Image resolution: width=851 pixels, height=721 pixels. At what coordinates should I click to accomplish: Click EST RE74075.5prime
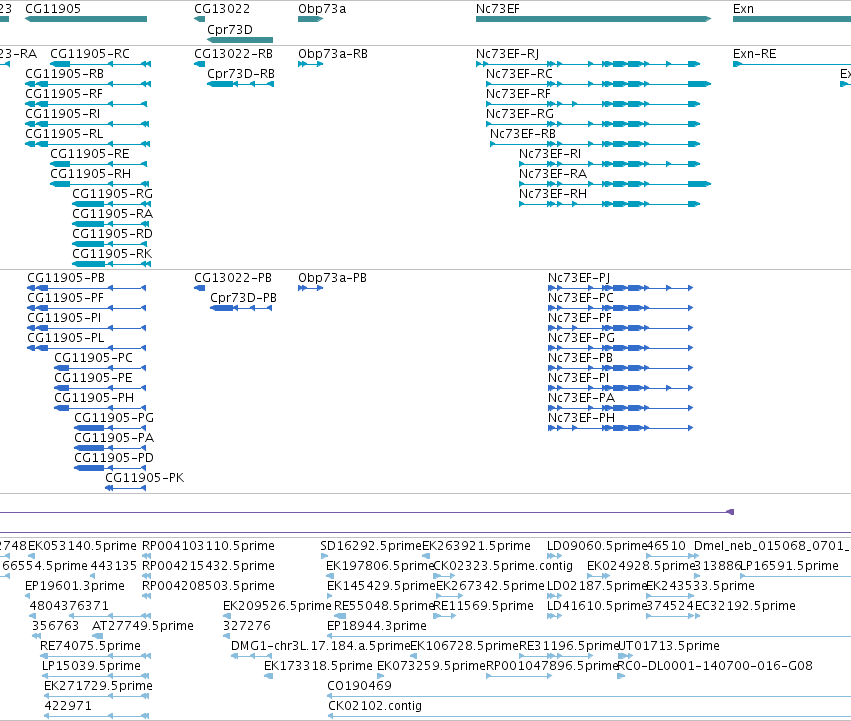(x=90, y=646)
